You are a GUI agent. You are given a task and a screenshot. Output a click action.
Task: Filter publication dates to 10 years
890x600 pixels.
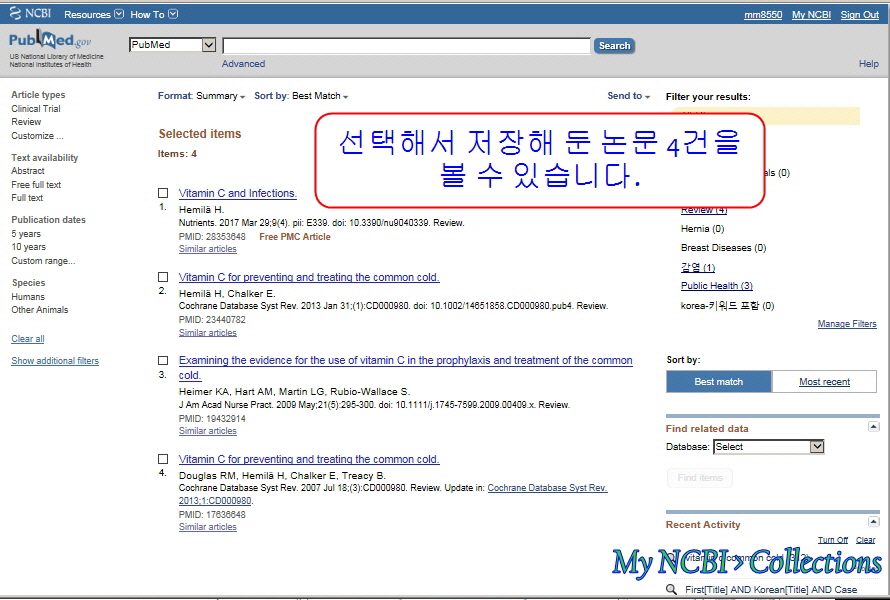pyautogui.click(x=28, y=247)
